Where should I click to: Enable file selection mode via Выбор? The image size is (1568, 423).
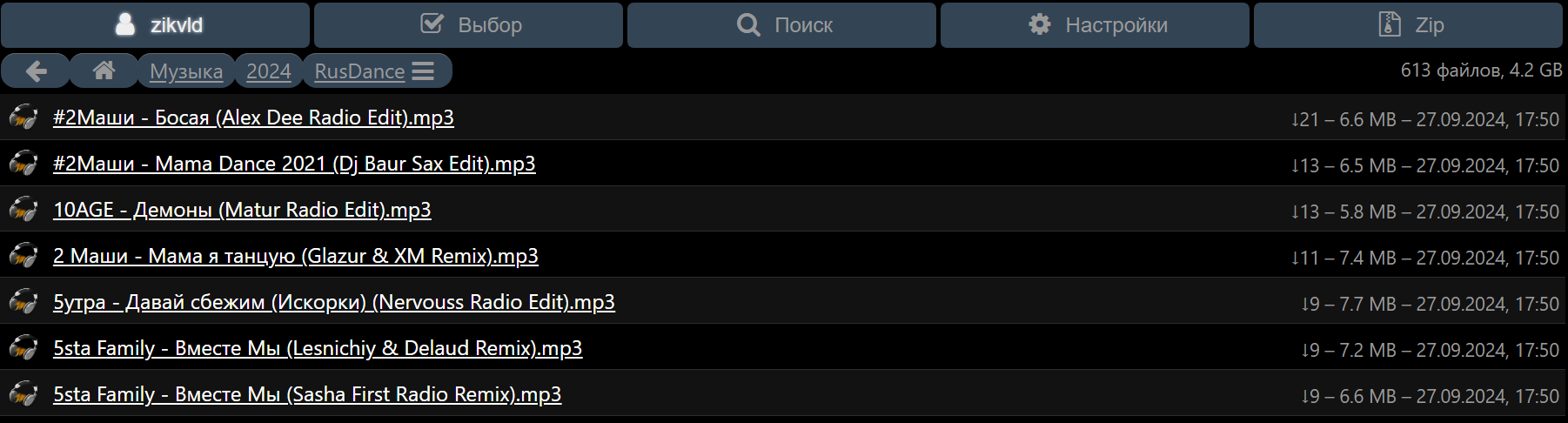click(x=469, y=25)
